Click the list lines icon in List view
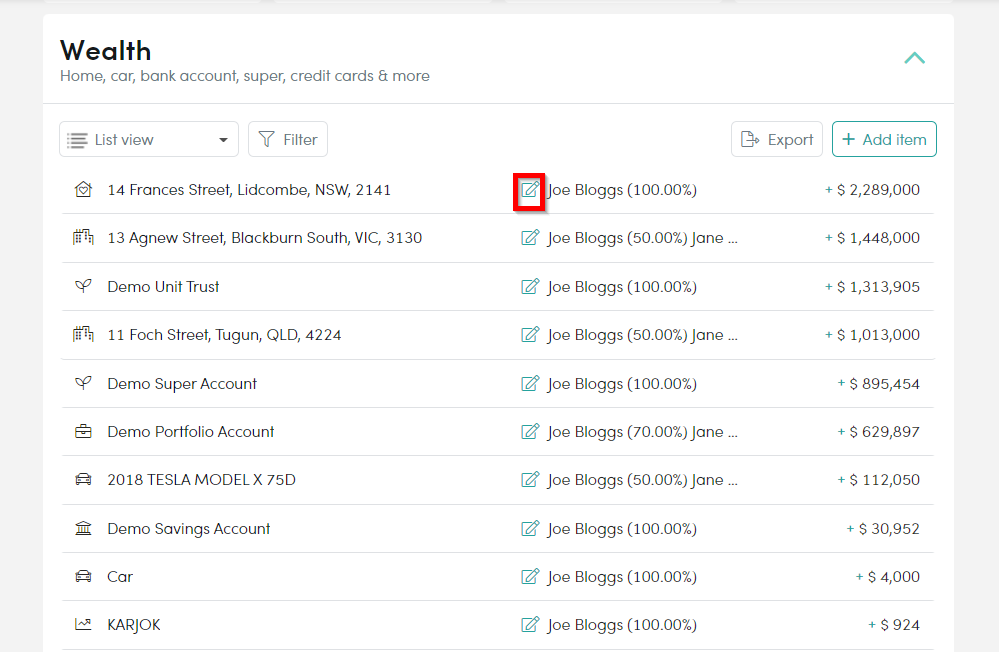 point(77,140)
